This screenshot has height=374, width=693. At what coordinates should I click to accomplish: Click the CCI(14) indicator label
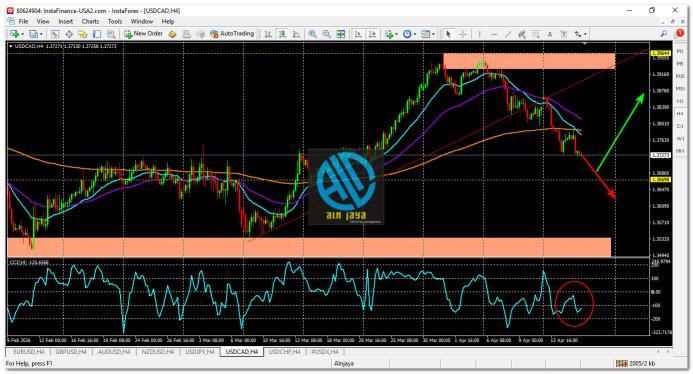29,263
